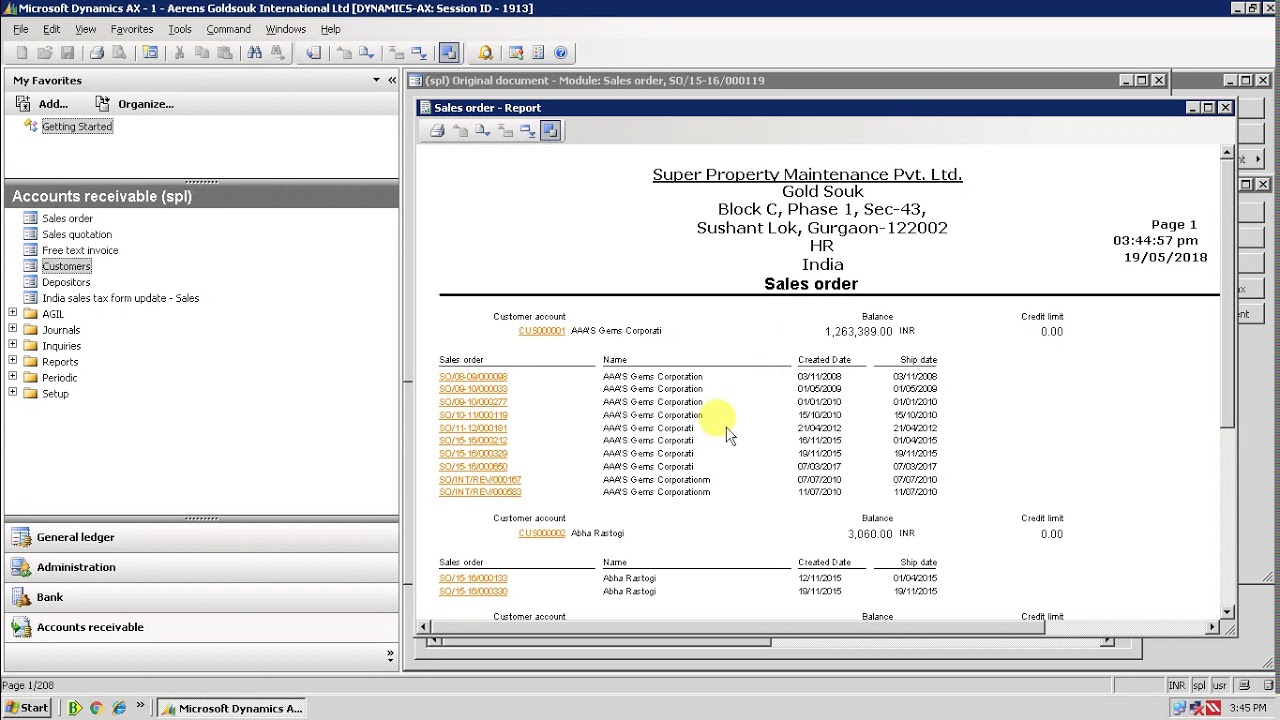Click INR currency in status bar
The image size is (1280, 720).
[x=1177, y=685]
